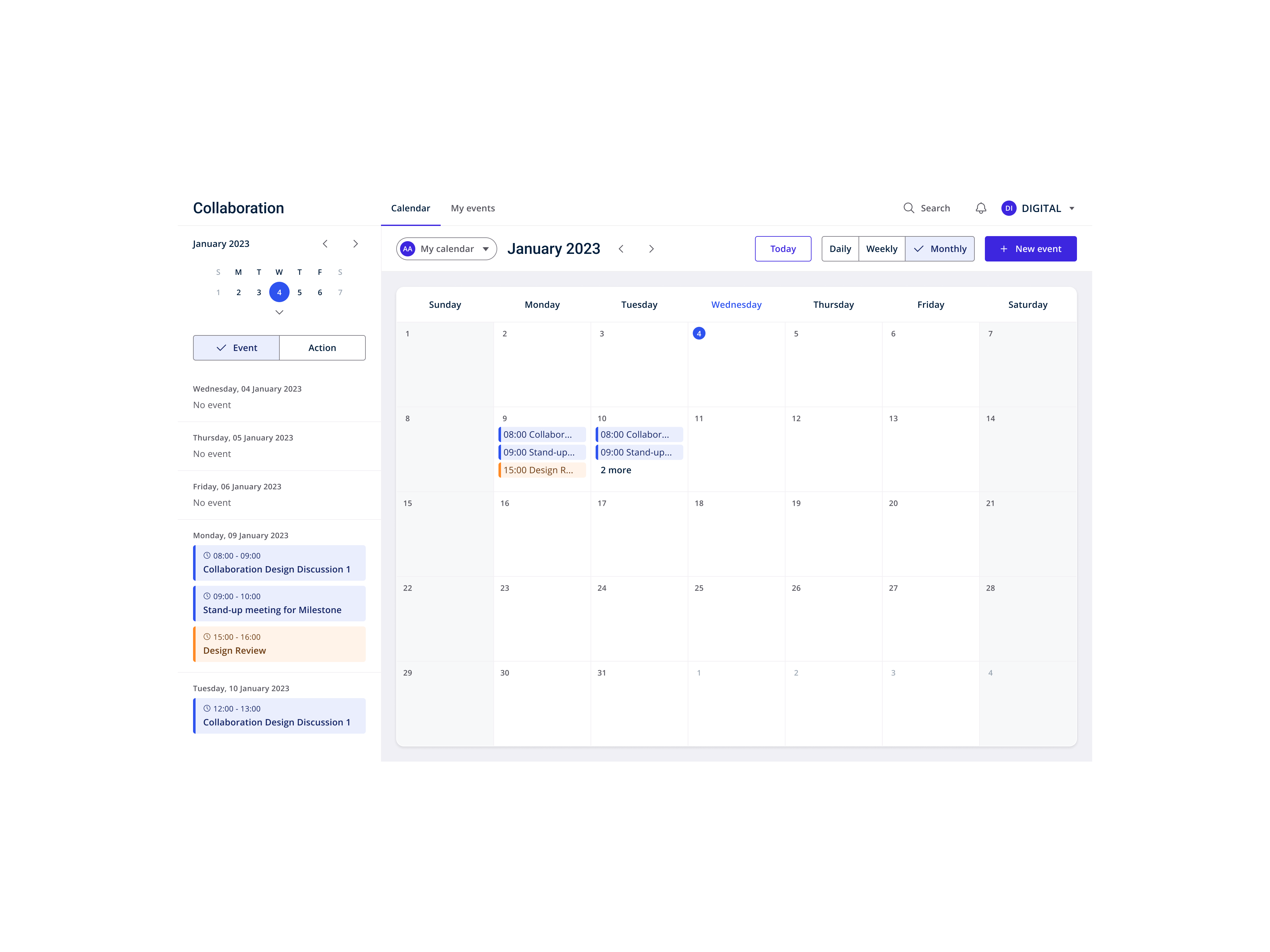
Task: Click the plus icon on New event
Action: [1004, 248]
